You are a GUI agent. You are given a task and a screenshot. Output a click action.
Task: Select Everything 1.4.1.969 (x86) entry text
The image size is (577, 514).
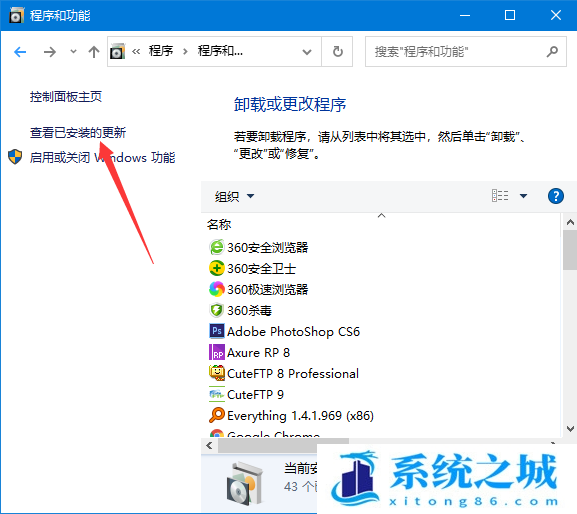(300, 416)
